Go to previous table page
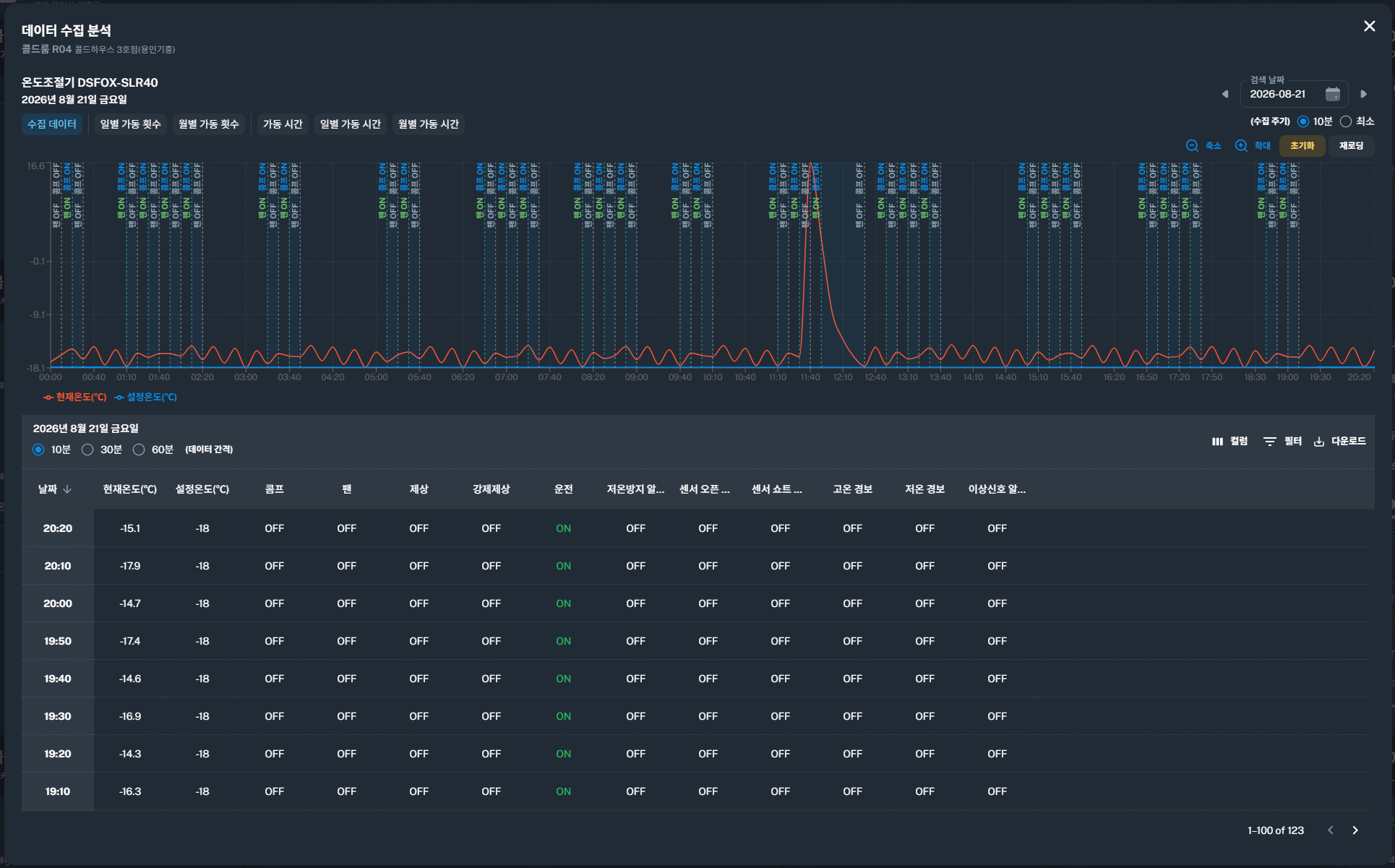The image size is (1395, 868). click(x=1331, y=830)
